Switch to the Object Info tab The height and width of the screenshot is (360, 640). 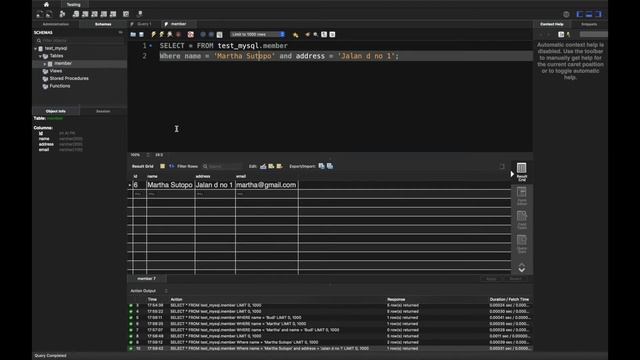click(56, 111)
